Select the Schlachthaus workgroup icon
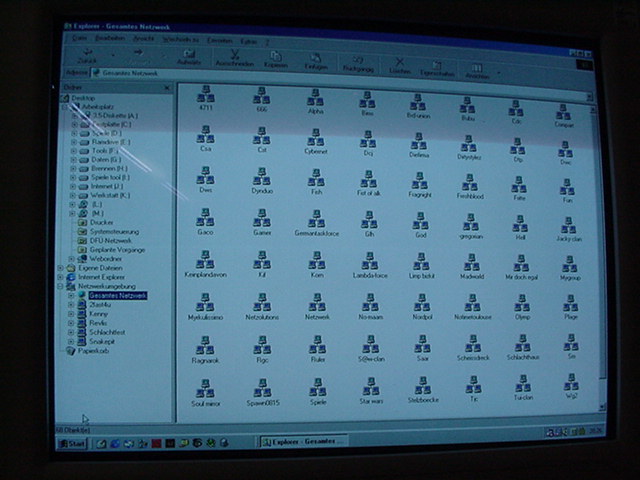 (x=523, y=347)
